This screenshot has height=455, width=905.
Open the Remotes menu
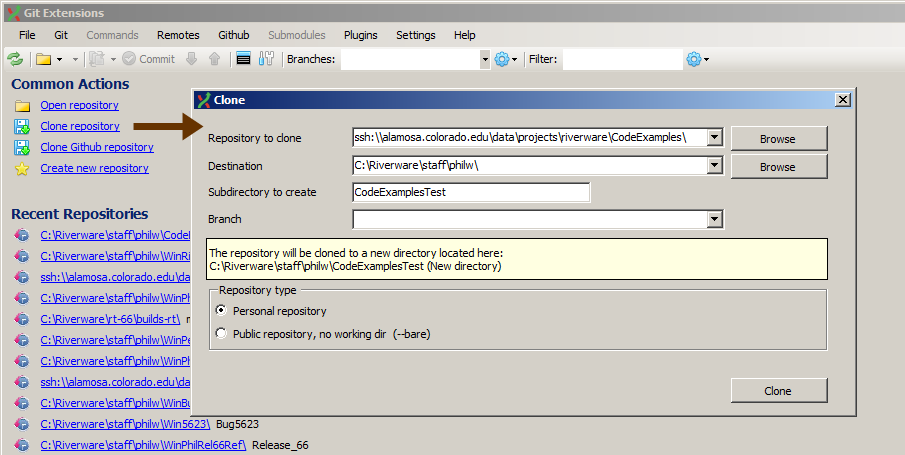tap(178, 35)
